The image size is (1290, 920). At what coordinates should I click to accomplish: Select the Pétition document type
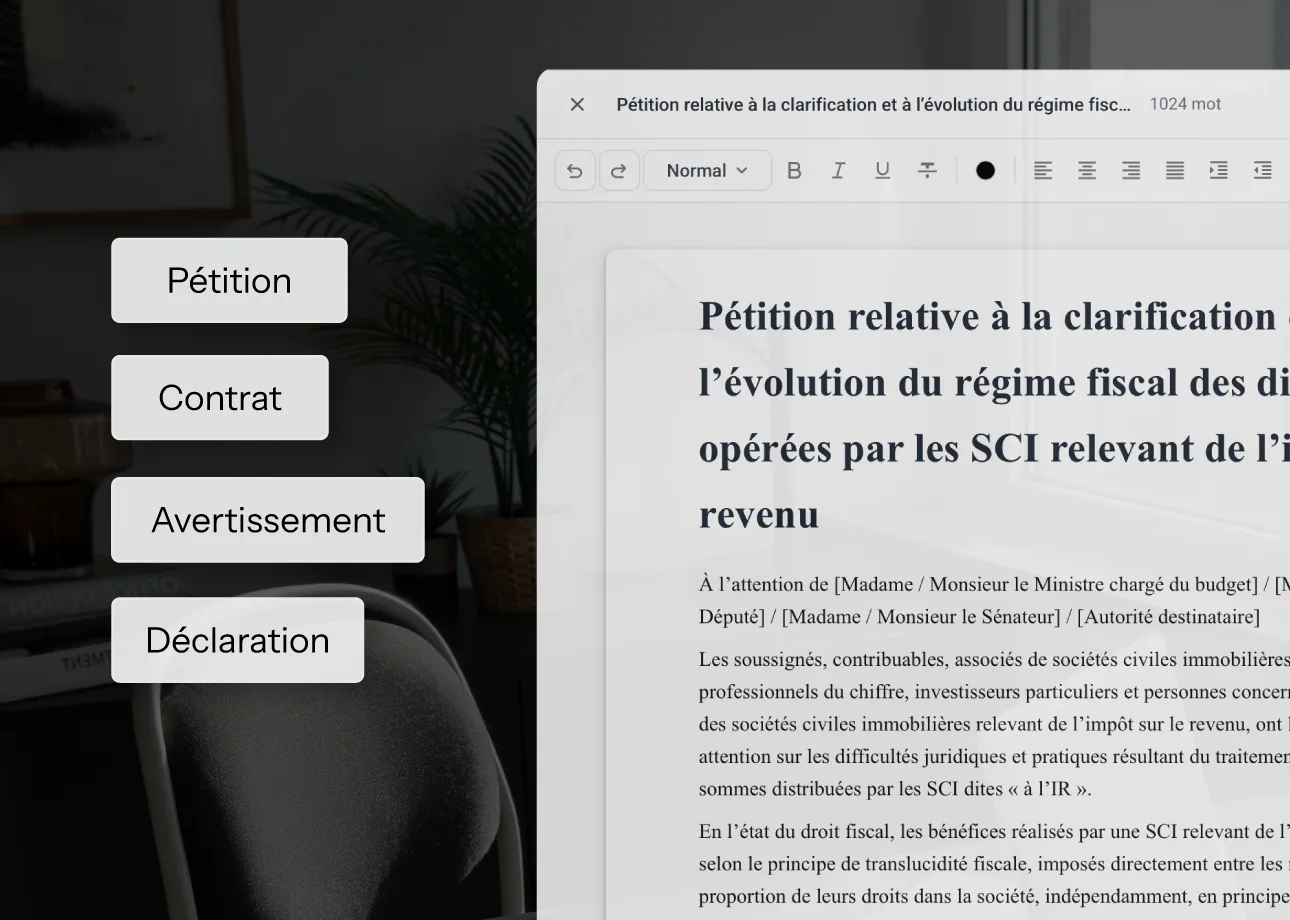click(x=229, y=280)
